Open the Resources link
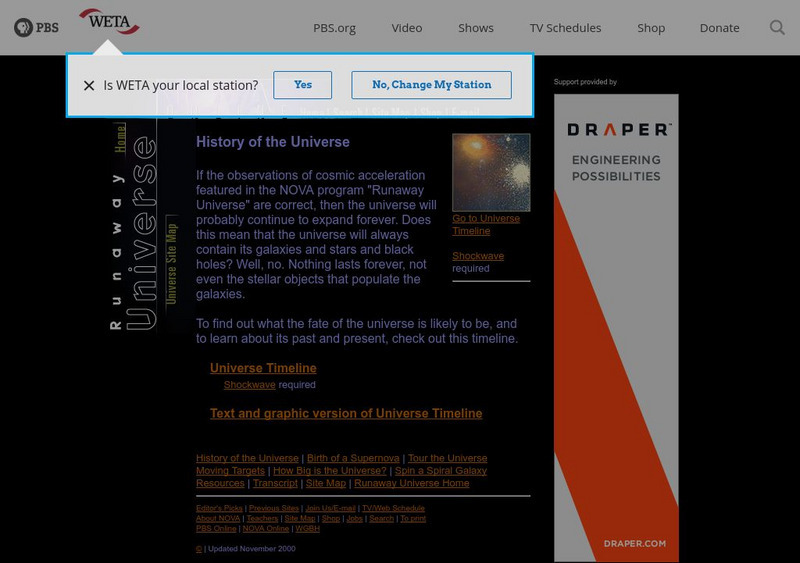The image size is (800, 563). [x=220, y=483]
